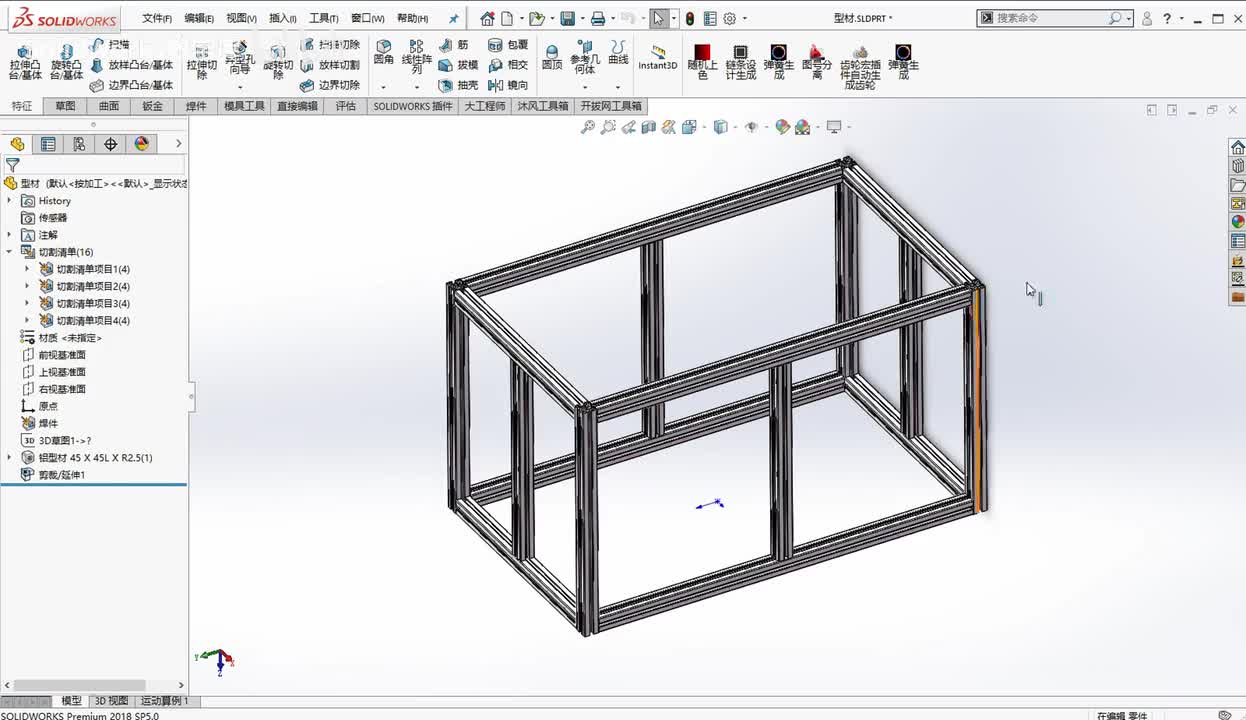
Task: Open the 线性阵列 pattern dropdown arrow
Action: pyautogui.click(x=416, y=87)
